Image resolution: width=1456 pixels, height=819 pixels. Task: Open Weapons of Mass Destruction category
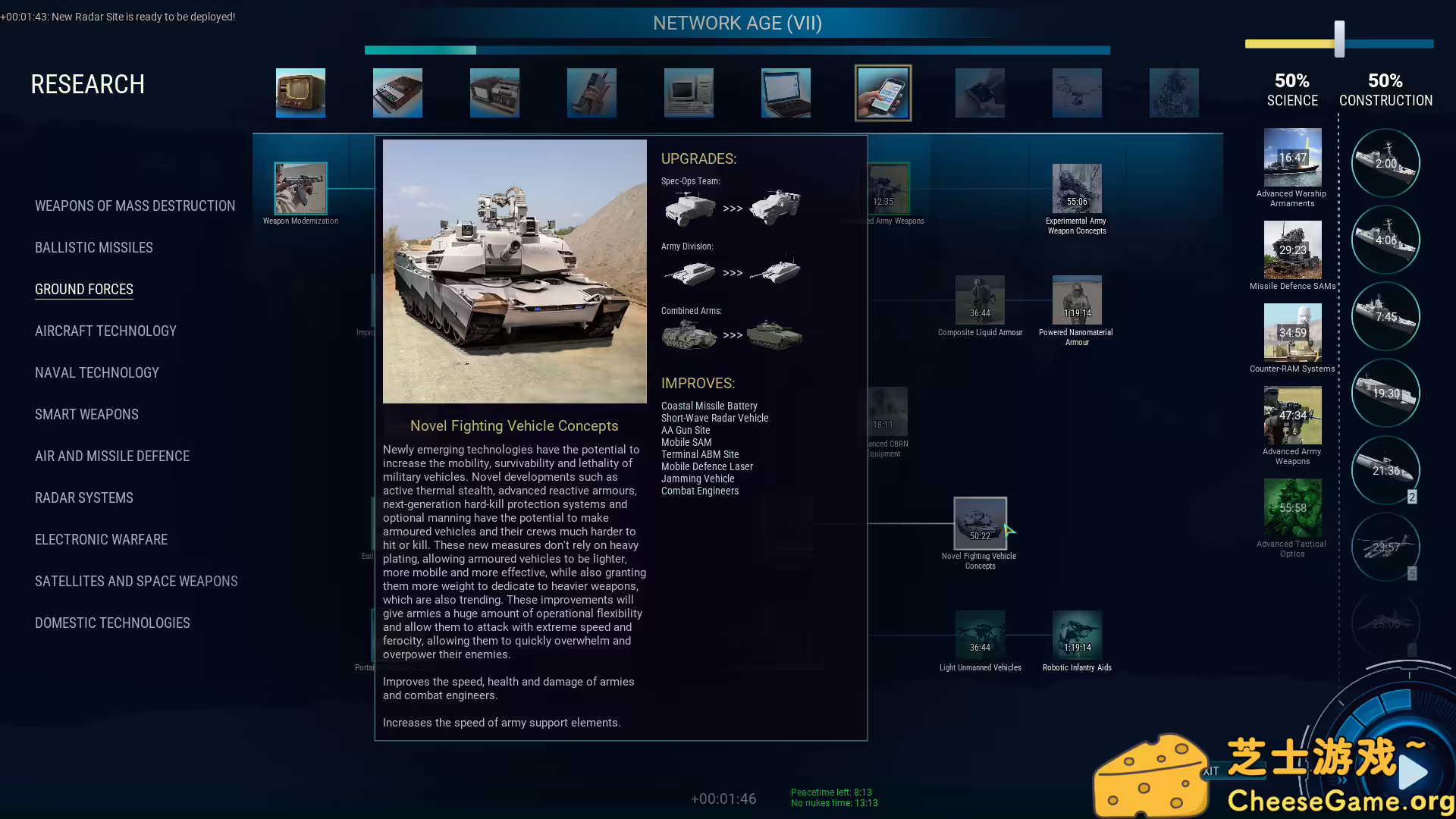pos(135,206)
